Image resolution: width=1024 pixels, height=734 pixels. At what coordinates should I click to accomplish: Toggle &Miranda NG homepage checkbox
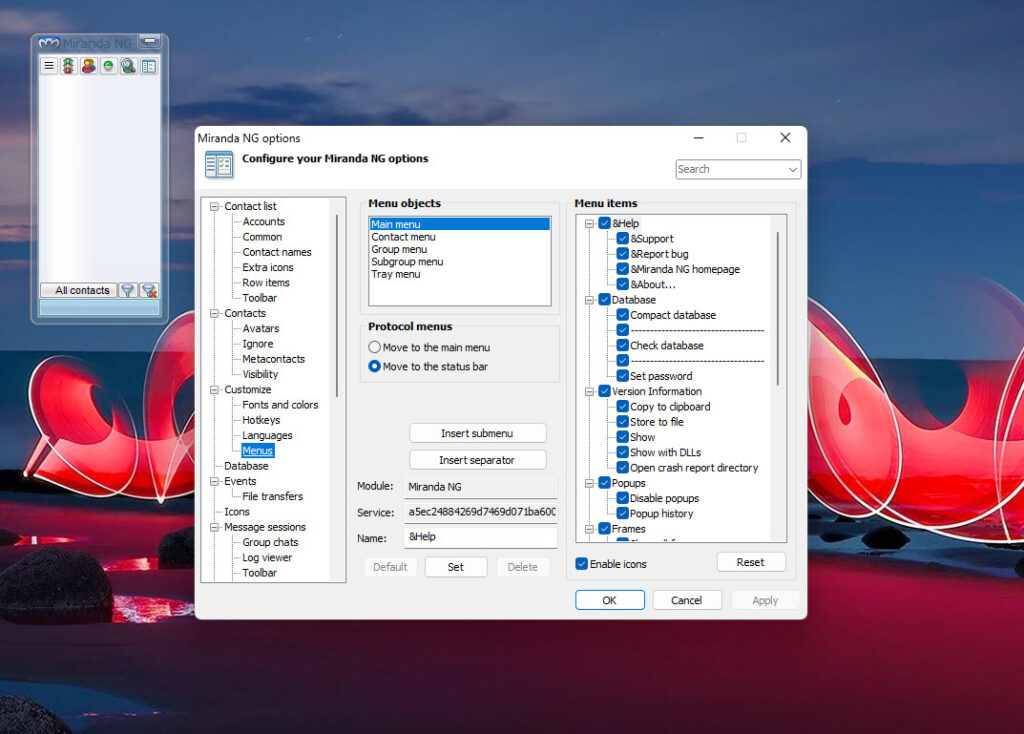(623, 269)
